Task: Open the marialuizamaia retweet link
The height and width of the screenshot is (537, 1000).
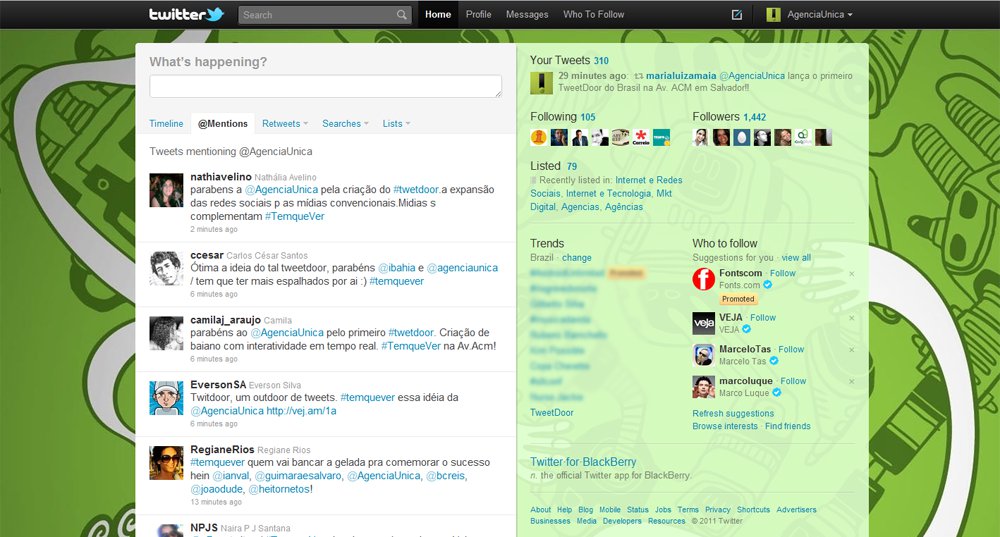Action: pyautogui.click(x=680, y=76)
